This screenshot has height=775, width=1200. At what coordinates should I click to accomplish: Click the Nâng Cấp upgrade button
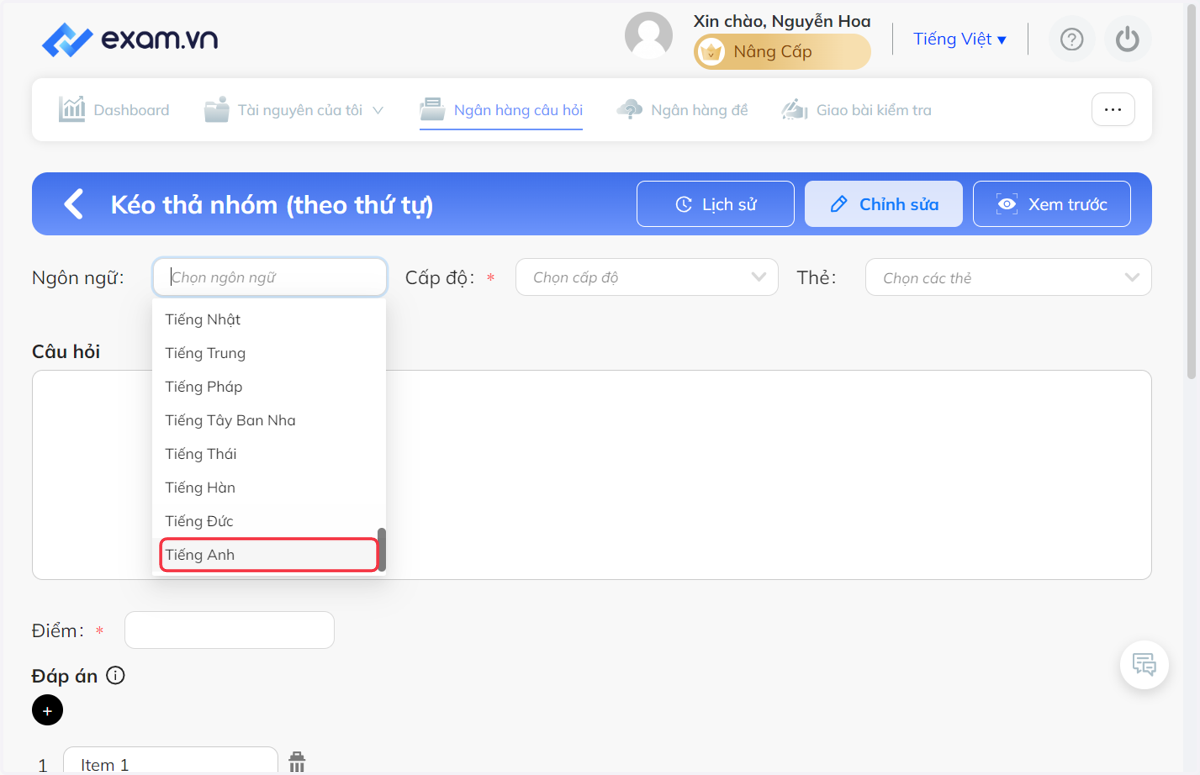click(x=782, y=52)
